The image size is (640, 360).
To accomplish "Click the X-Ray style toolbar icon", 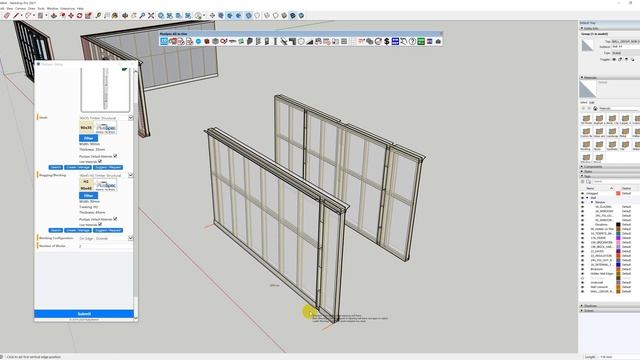I will pos(248,16).
